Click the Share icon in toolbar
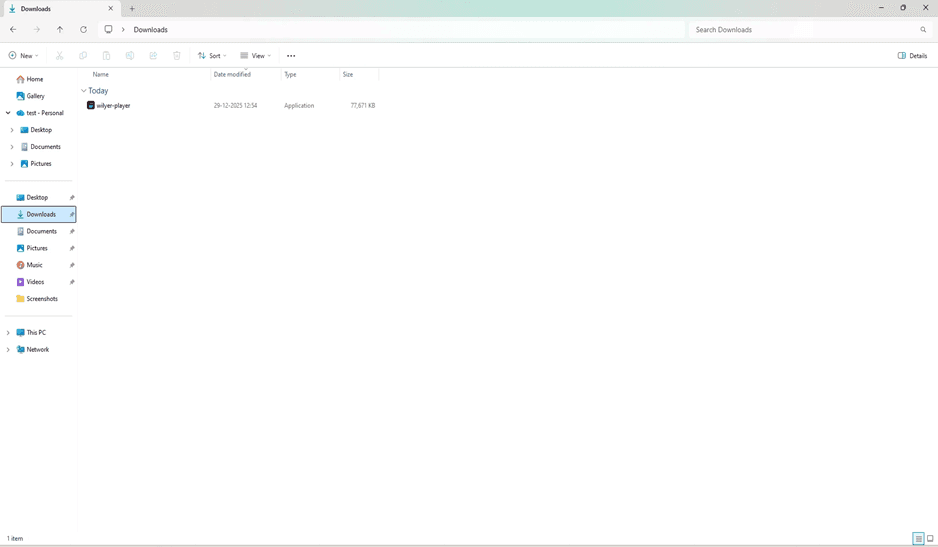 point(153,56)
